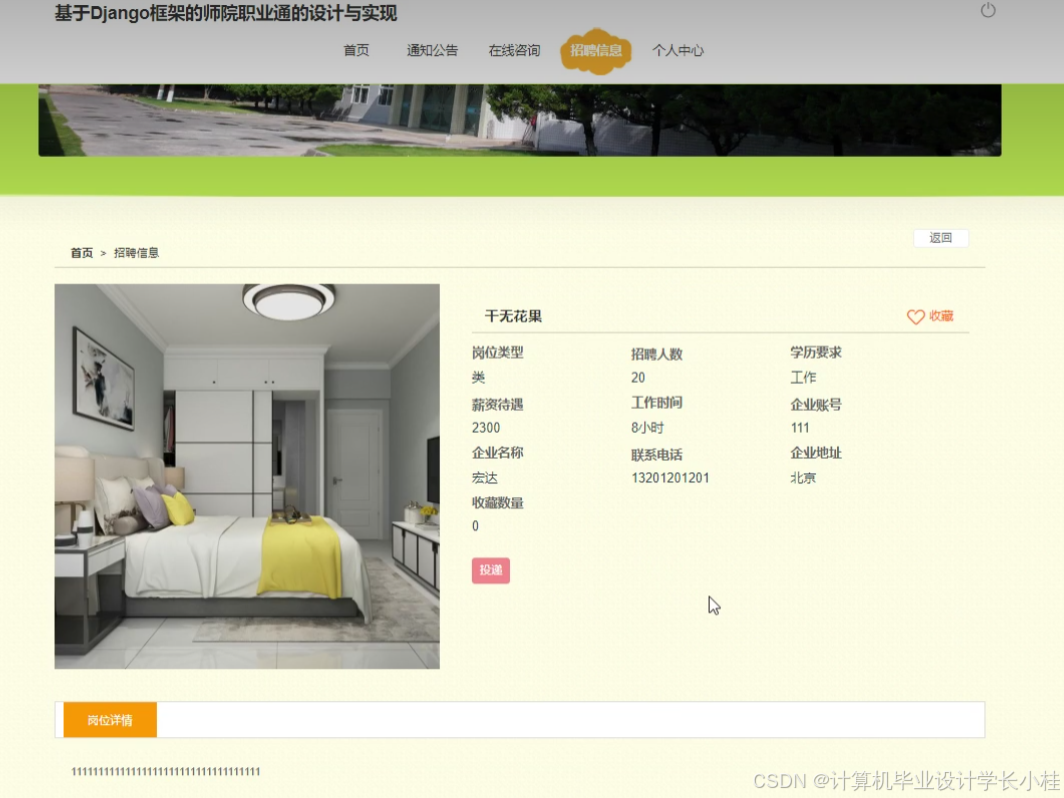Click the salary value 2300
Screen dimensions: 1064x798
coord(486,428)
